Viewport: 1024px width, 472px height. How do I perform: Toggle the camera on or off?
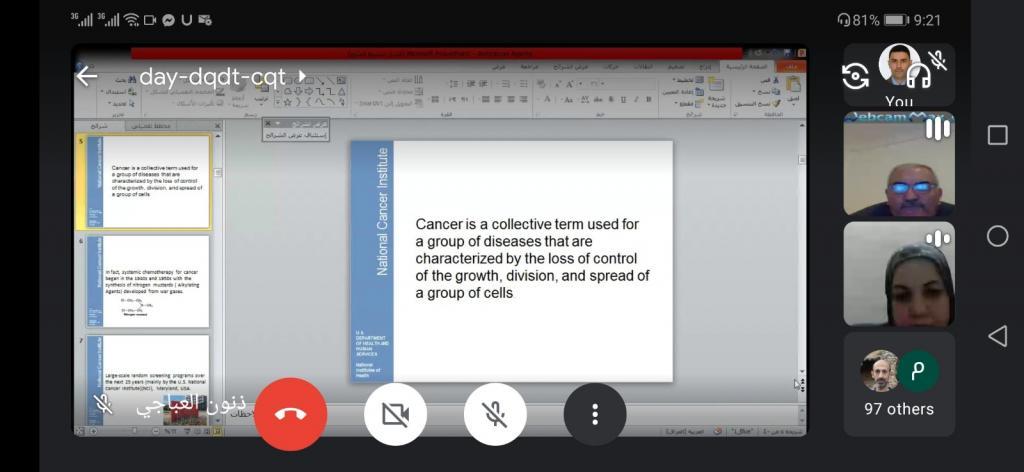pos(395,414)
